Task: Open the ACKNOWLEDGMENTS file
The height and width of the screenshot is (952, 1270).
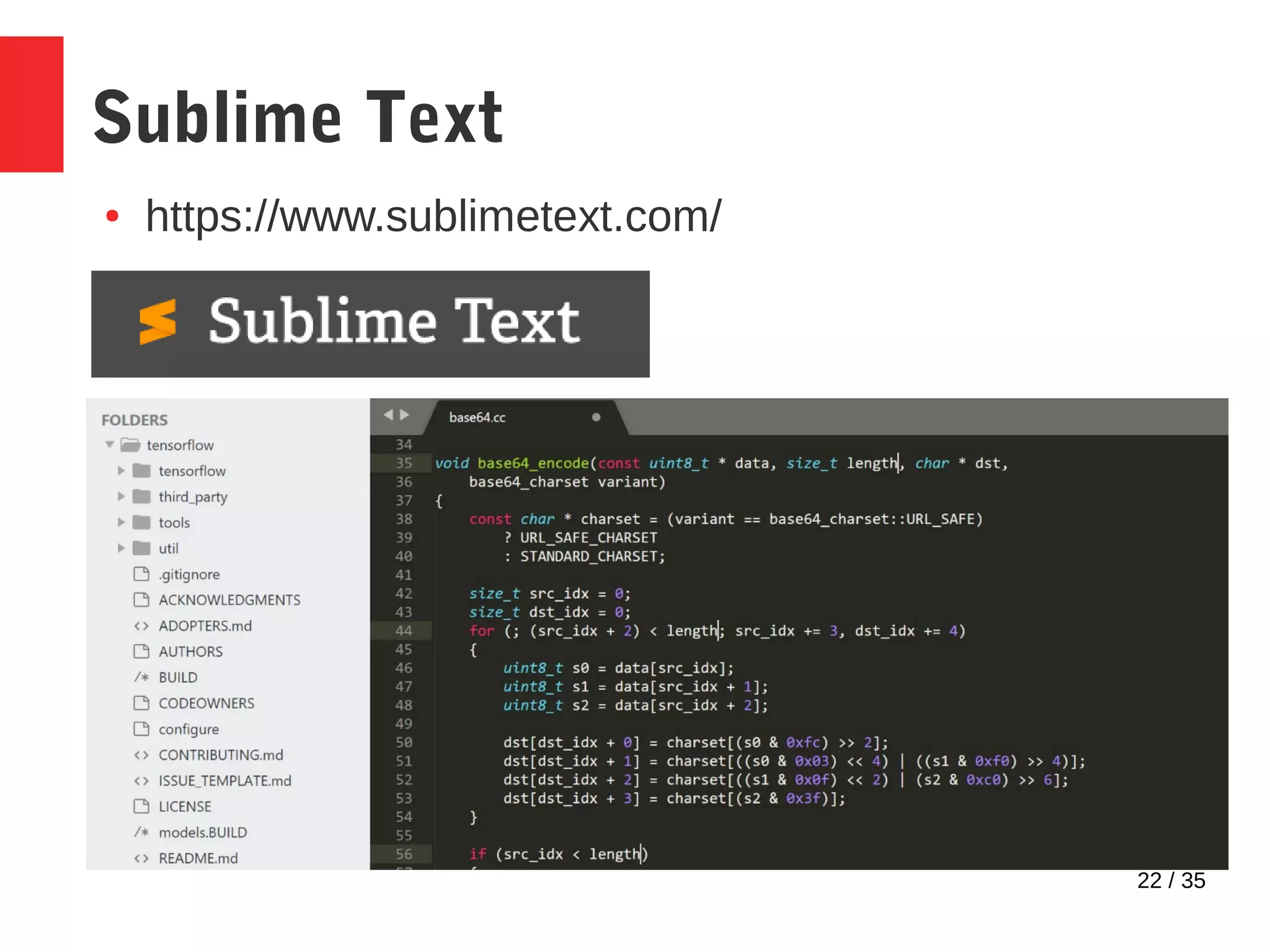Action: 229,600
